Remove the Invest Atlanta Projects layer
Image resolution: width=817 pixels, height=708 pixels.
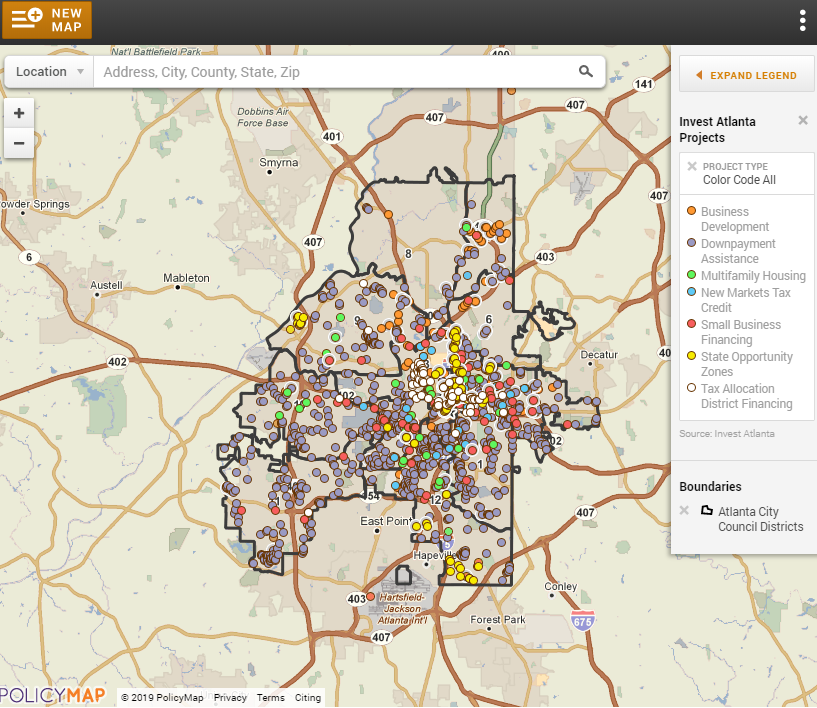click(803, 120)
